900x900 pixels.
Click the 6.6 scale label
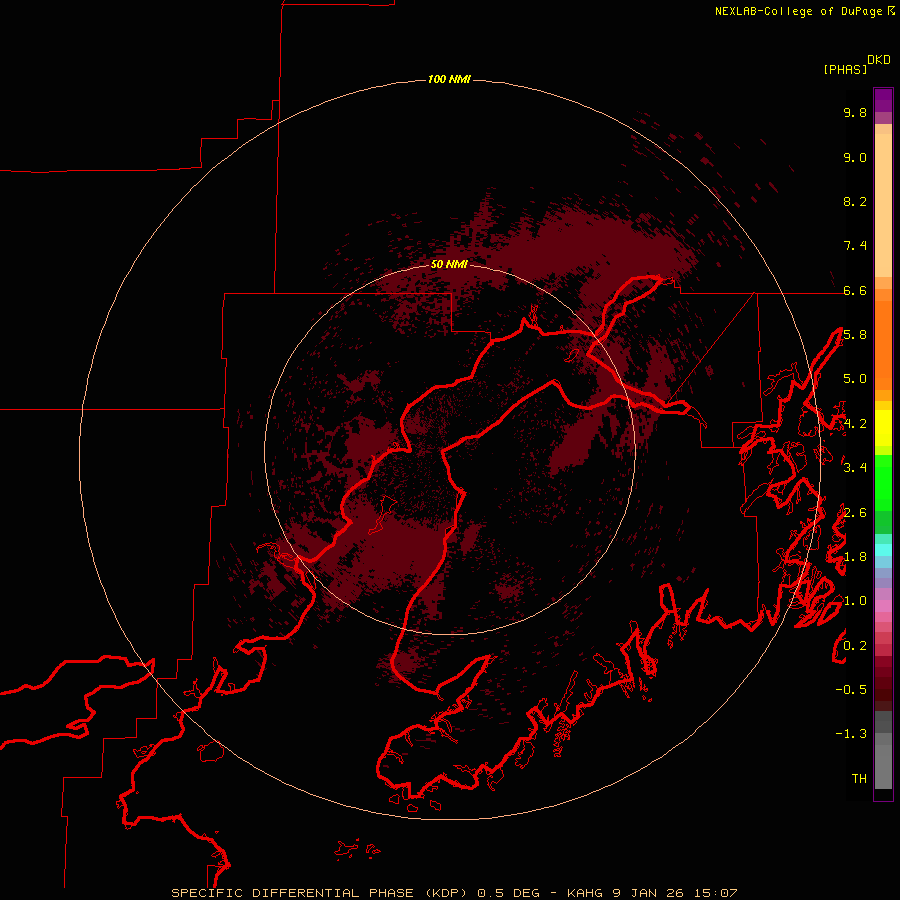(855, 290)
